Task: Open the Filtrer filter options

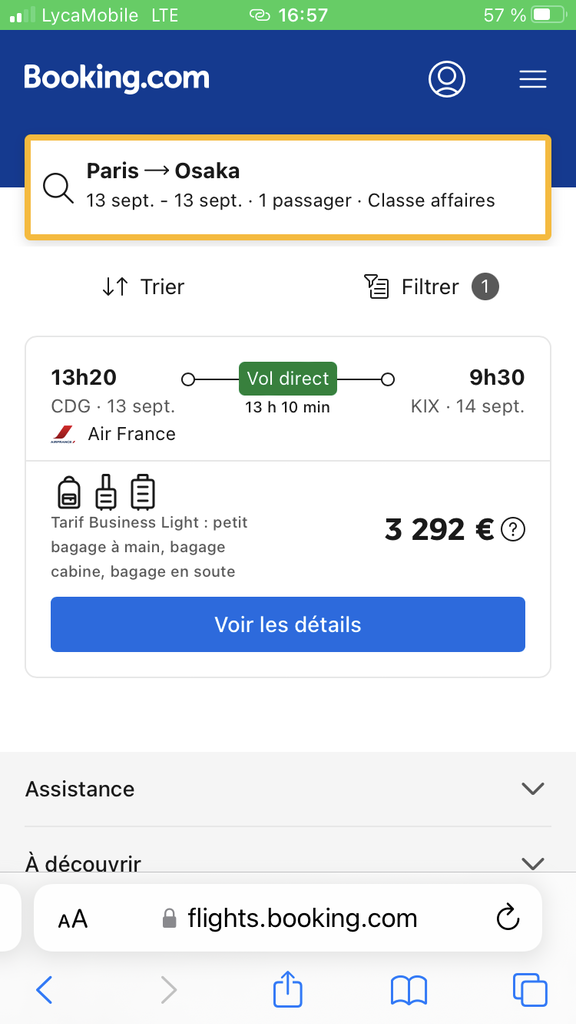Action: [431, 287]
